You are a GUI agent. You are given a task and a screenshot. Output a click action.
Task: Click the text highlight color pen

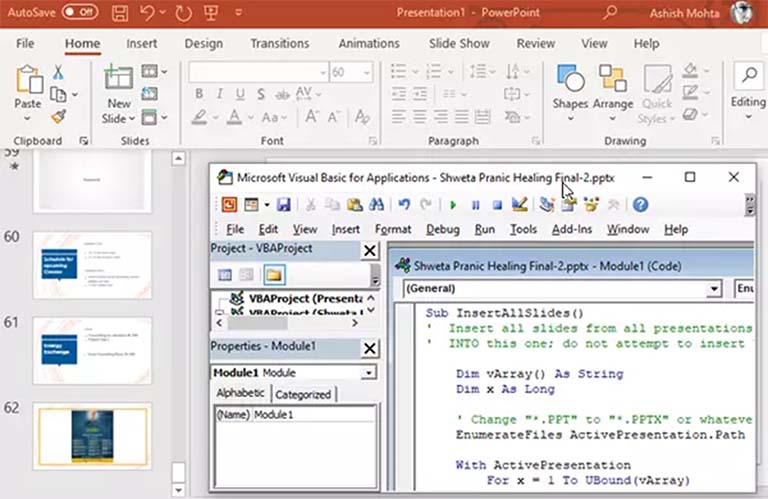[199, 118]
